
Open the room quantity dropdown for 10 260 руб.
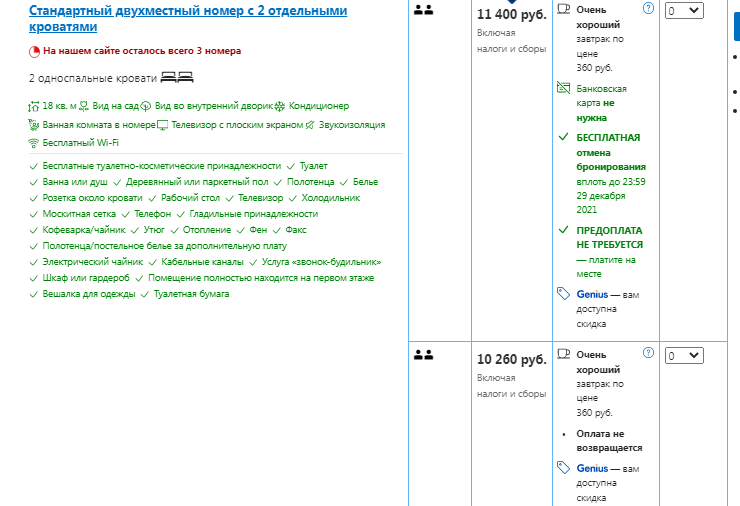click(684, 355)
